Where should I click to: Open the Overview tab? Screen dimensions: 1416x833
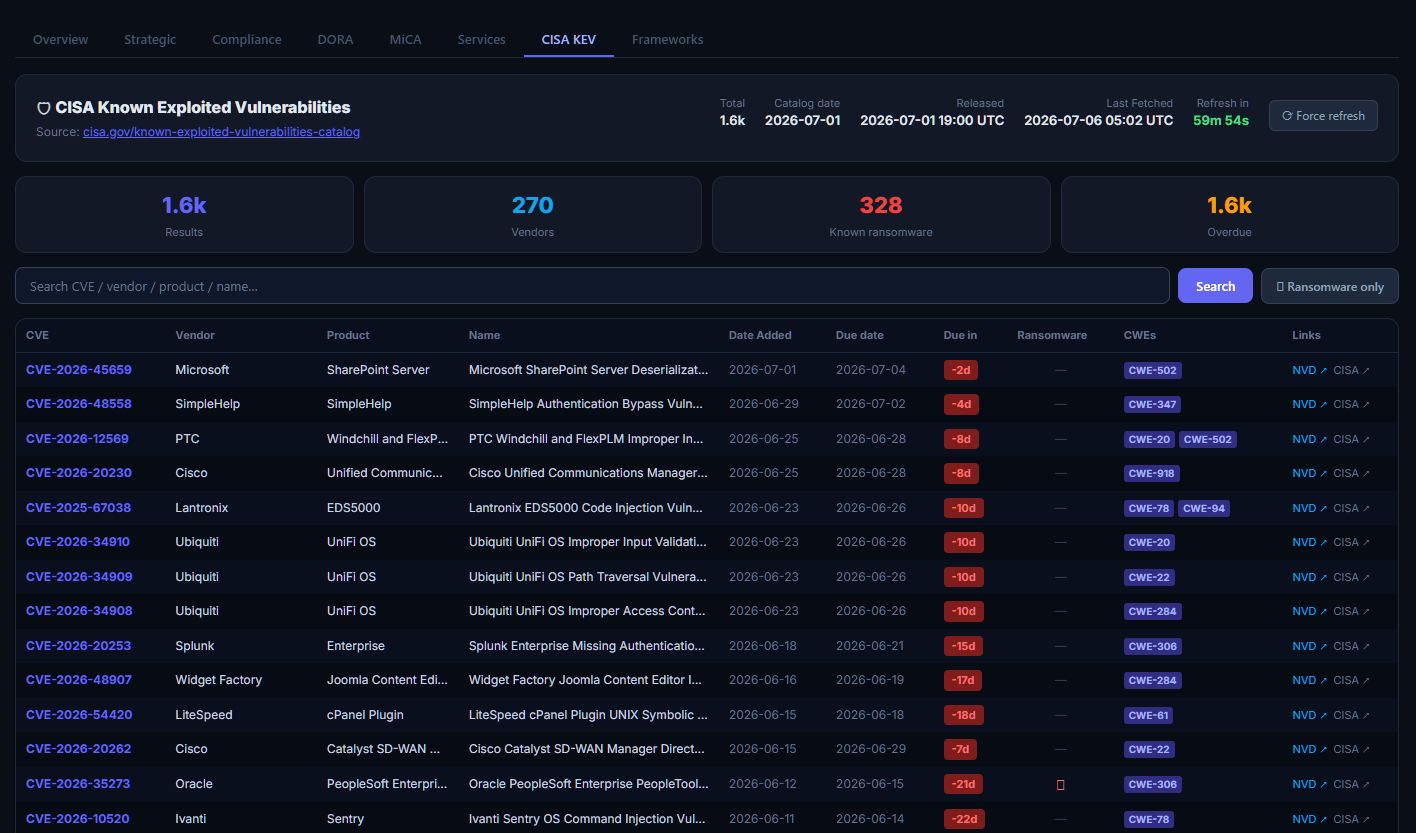click(60, 40)
